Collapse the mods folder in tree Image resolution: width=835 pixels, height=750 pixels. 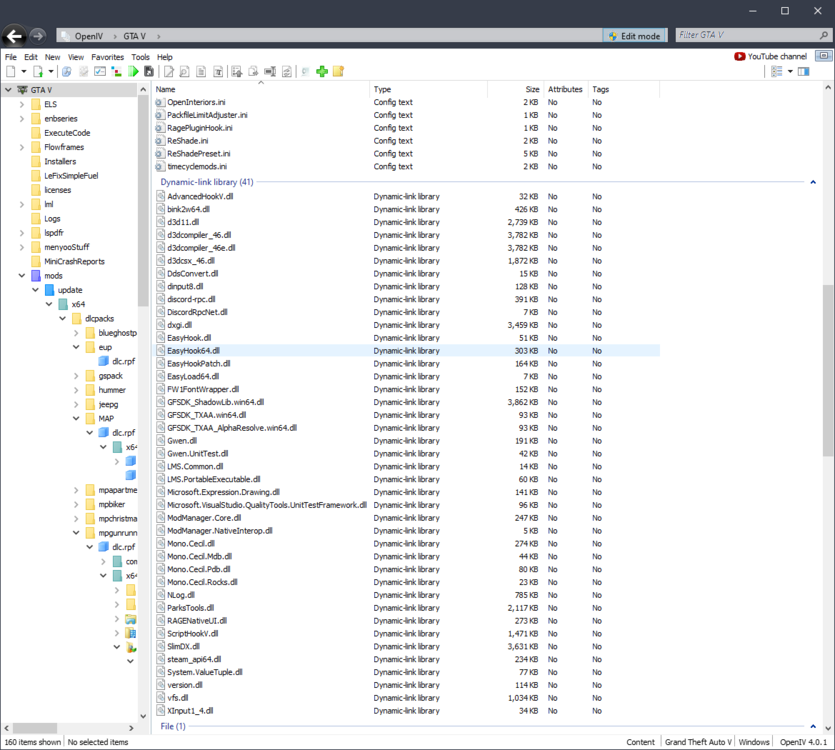22,275
